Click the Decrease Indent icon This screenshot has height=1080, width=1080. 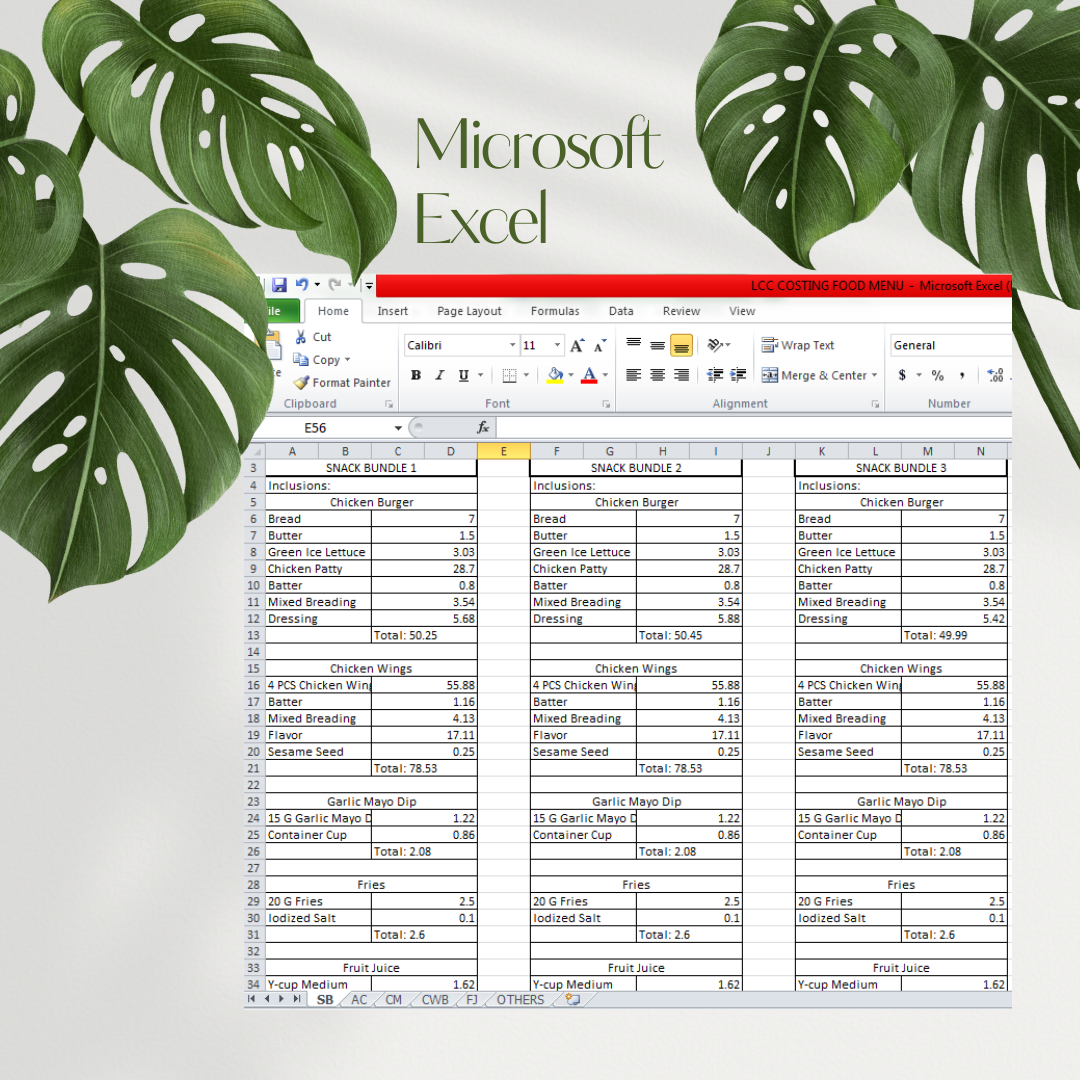pos(715,375)
